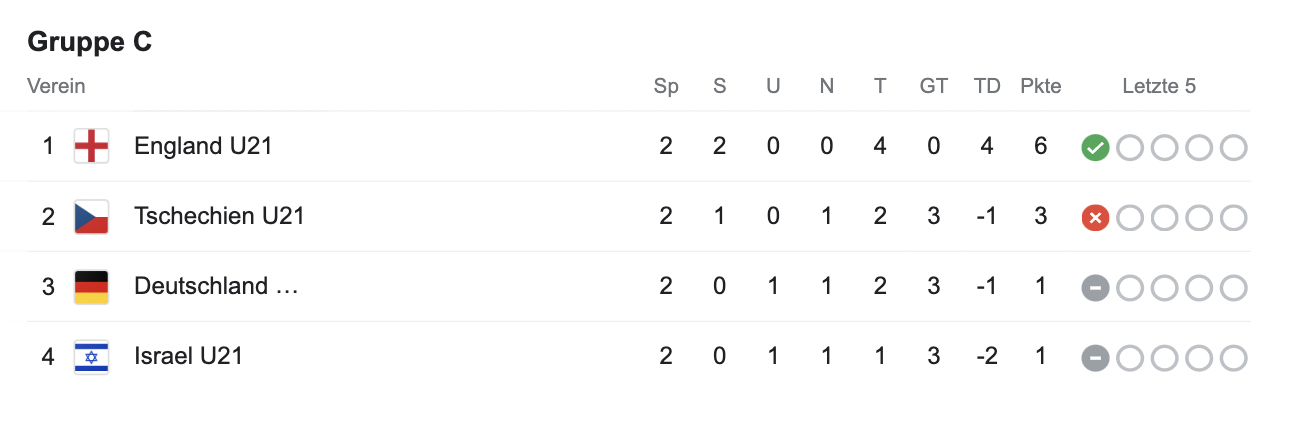Click the TD column header
This screenshot has height=430, width=1294.
pos(987,86)
